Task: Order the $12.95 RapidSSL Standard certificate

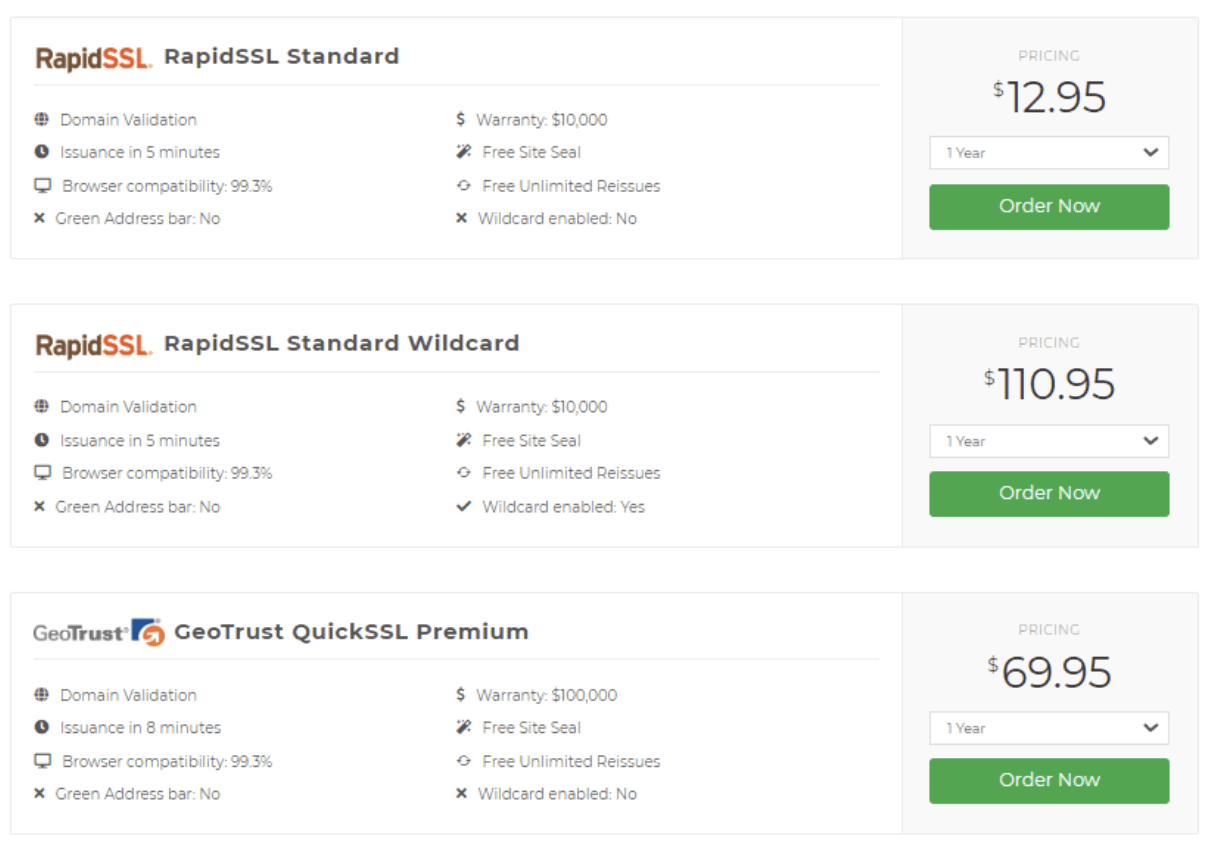Action: click(x=1048, y=207)
